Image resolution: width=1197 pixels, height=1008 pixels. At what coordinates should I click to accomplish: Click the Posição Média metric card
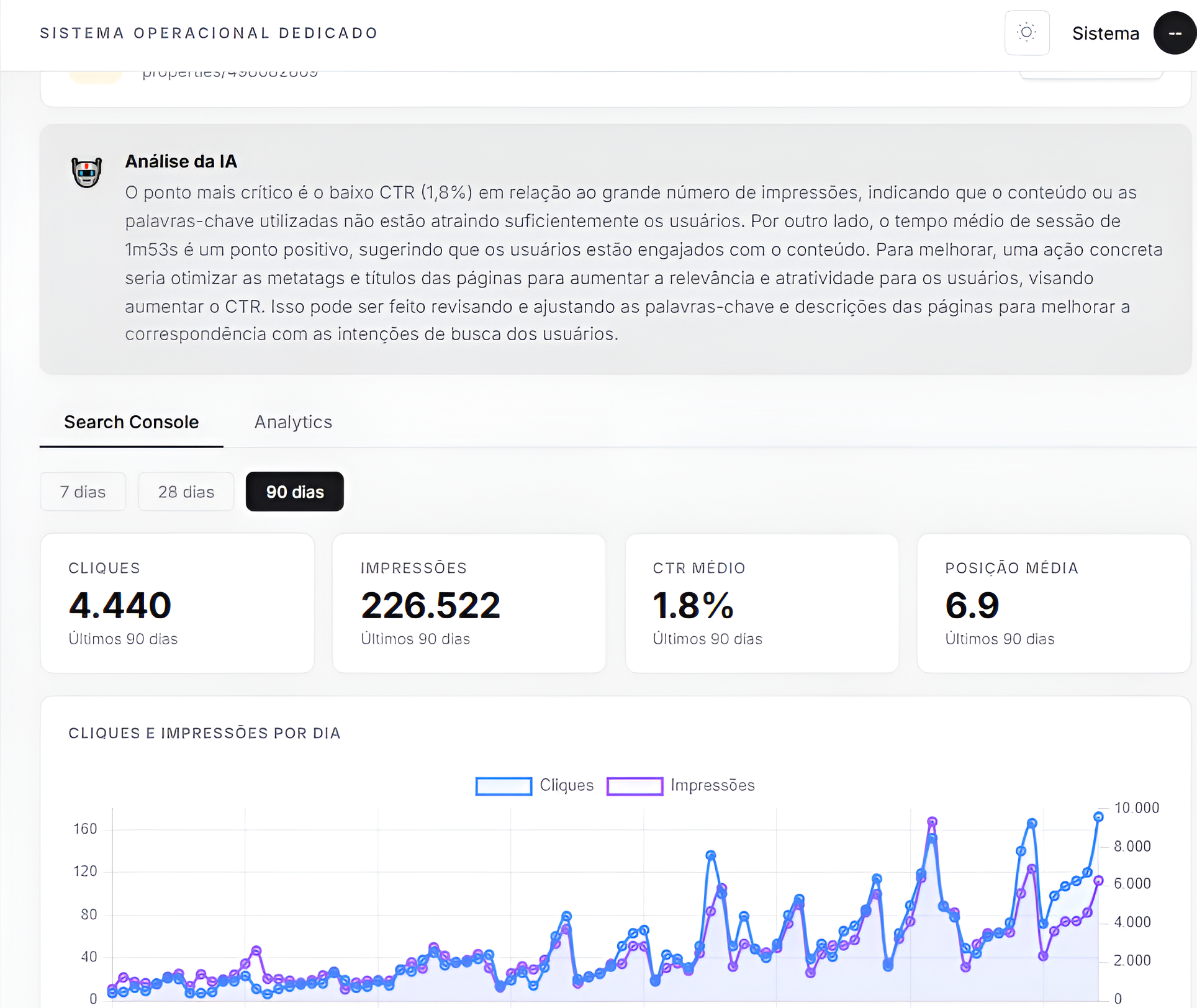[x=1053, y=603]
